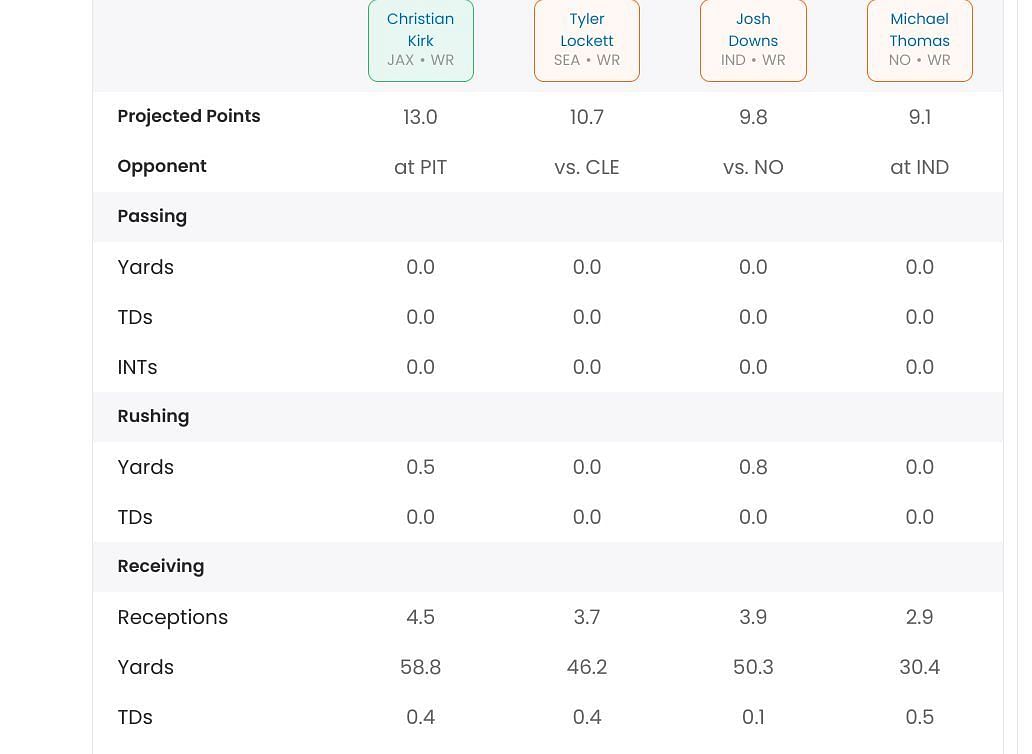Image resolution: width=1032 pixels, height=754 pixels.
Task: Select the "at IND" opponent cell
Action: point(919,167)
